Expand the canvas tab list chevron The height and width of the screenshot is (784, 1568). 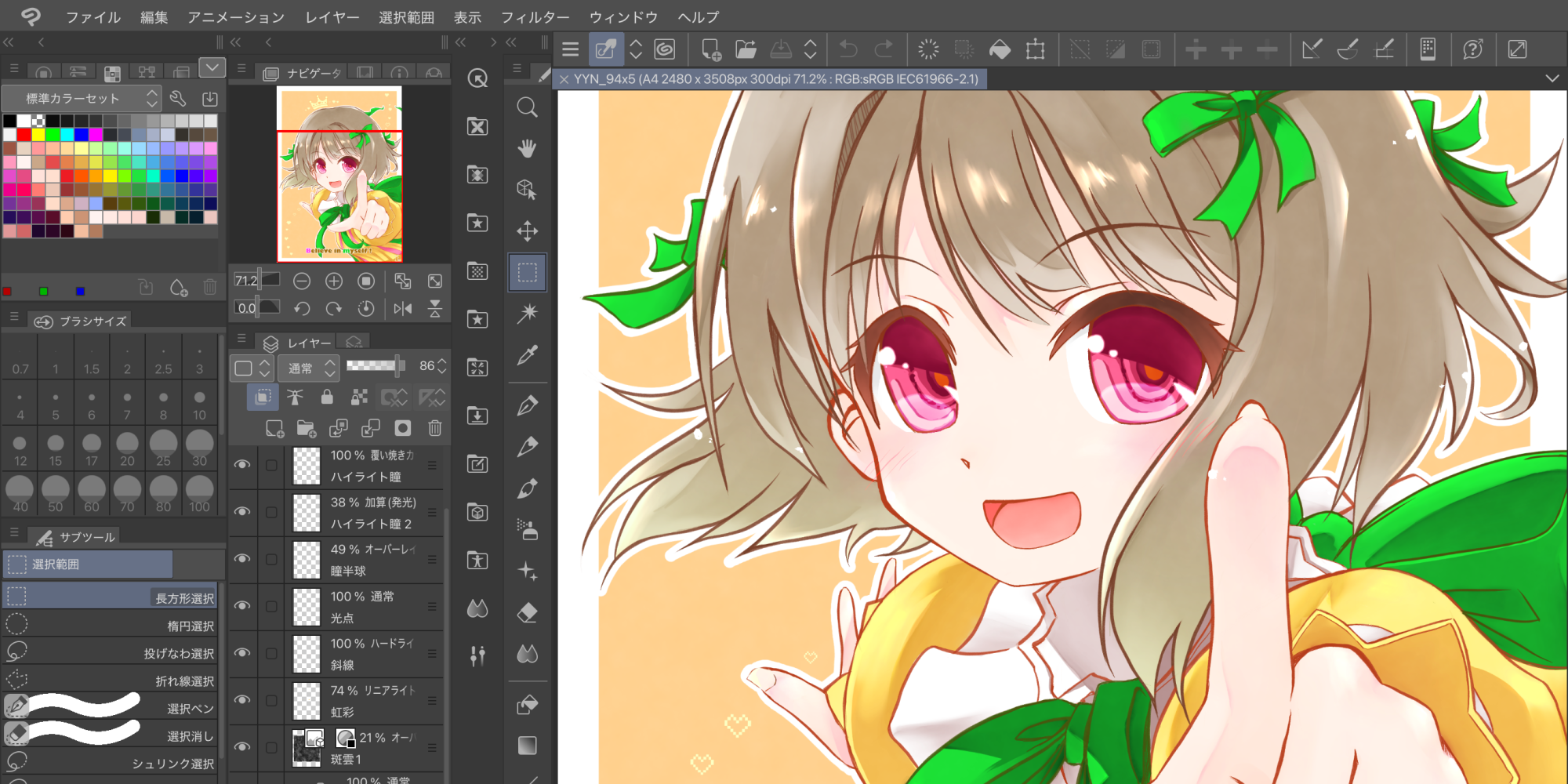tap(1552, 78)
